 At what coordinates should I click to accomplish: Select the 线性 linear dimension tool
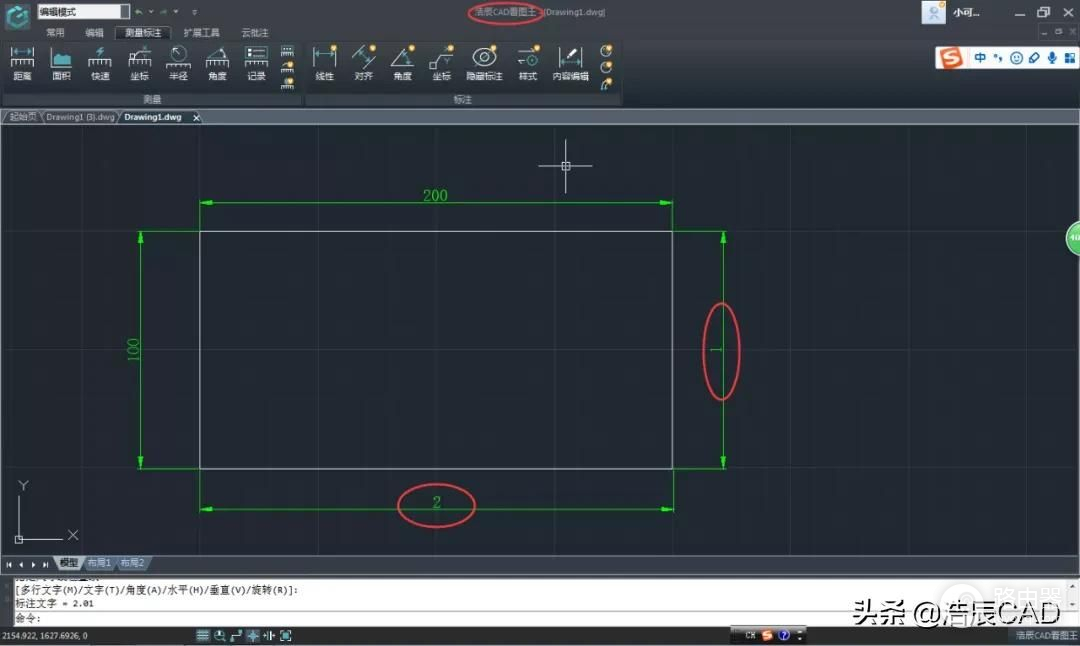(324, 63)
